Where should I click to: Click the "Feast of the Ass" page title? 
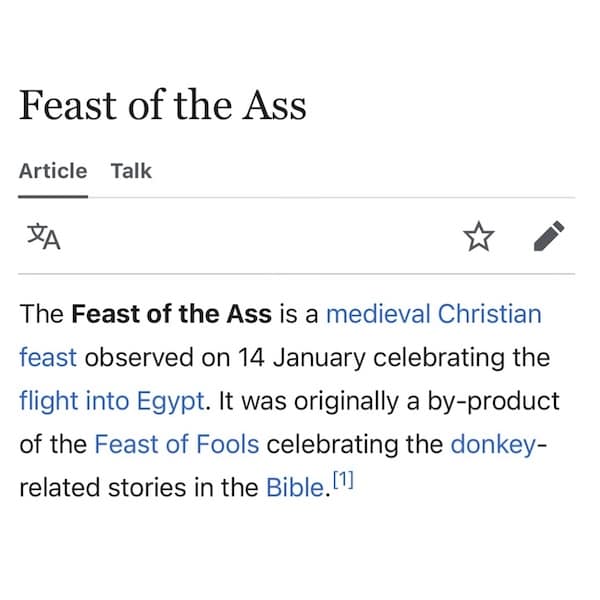[x=162, y=106]
